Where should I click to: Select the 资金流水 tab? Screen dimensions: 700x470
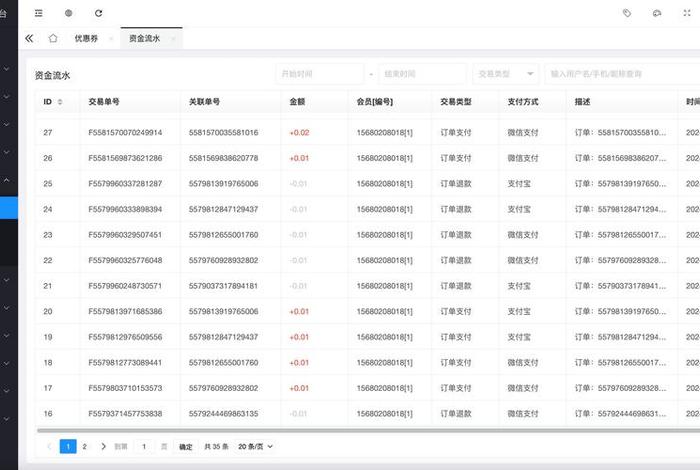(144, 38)
